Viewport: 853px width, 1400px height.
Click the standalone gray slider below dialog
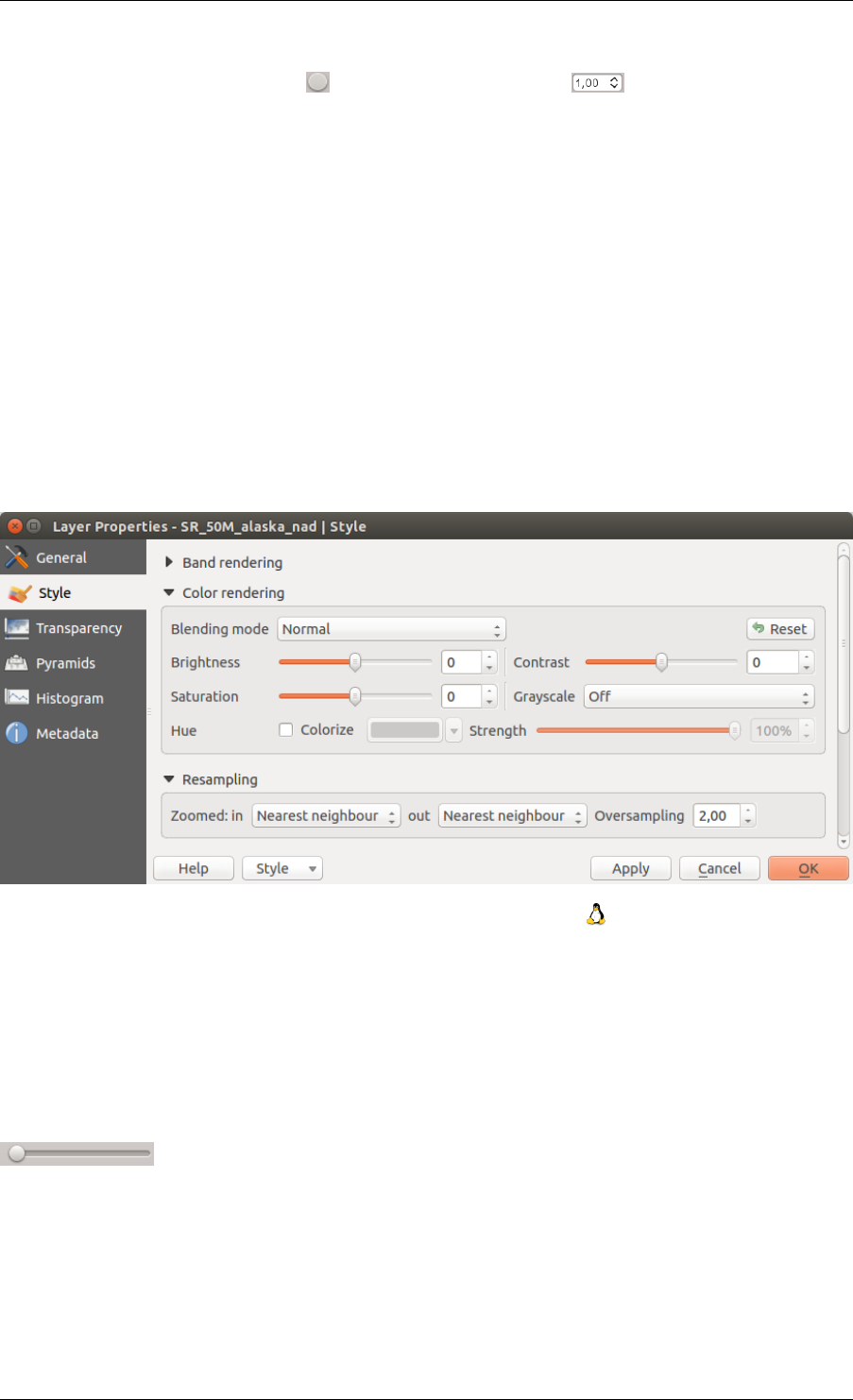pos(77,1153)
